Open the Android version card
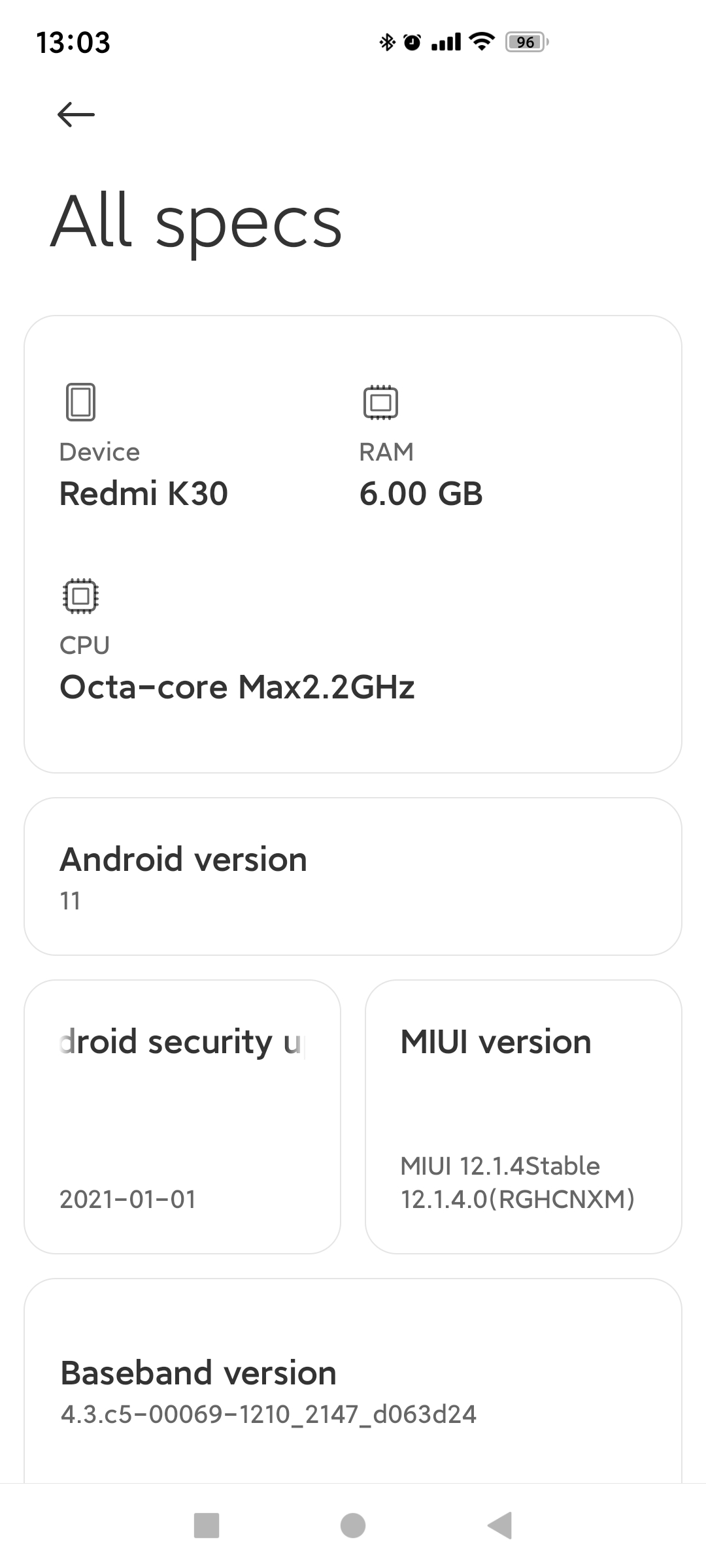The width and height of the screenshot is (706, 1568). pyautogui.click(x=353, y=876)
